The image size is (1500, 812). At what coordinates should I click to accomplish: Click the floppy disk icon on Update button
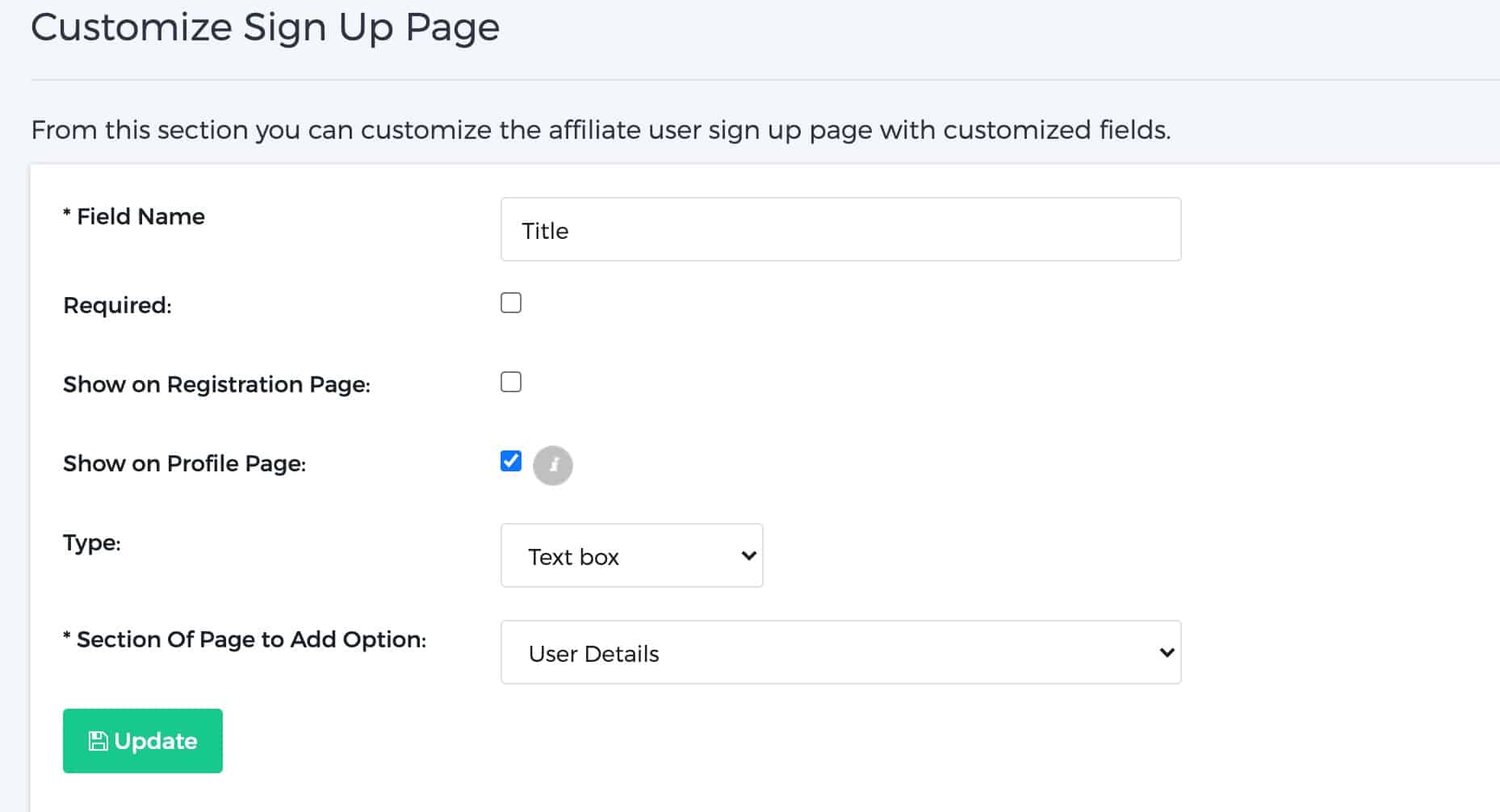click(98, 741)
